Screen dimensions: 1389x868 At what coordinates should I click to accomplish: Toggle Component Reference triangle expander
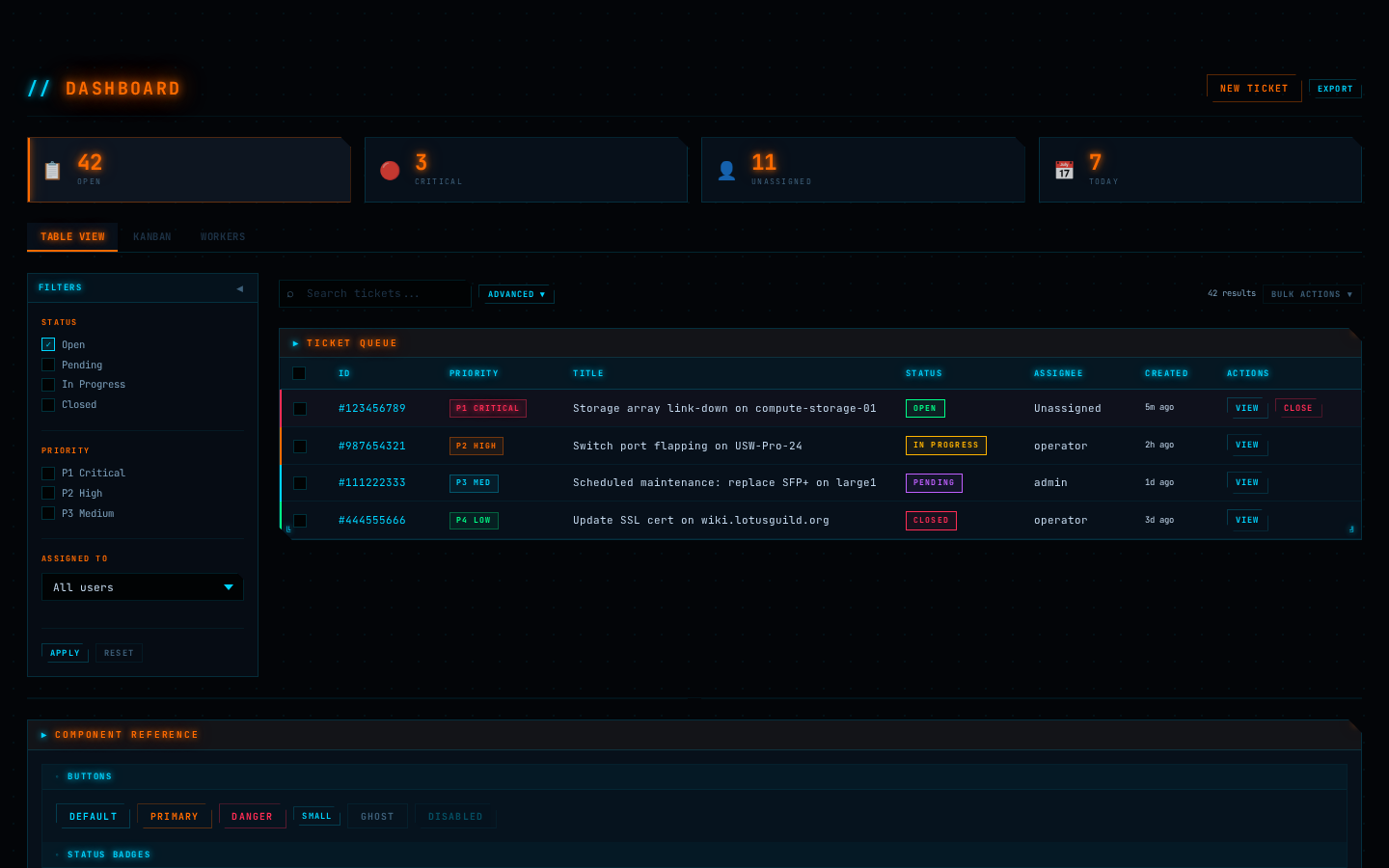point(44,735)
